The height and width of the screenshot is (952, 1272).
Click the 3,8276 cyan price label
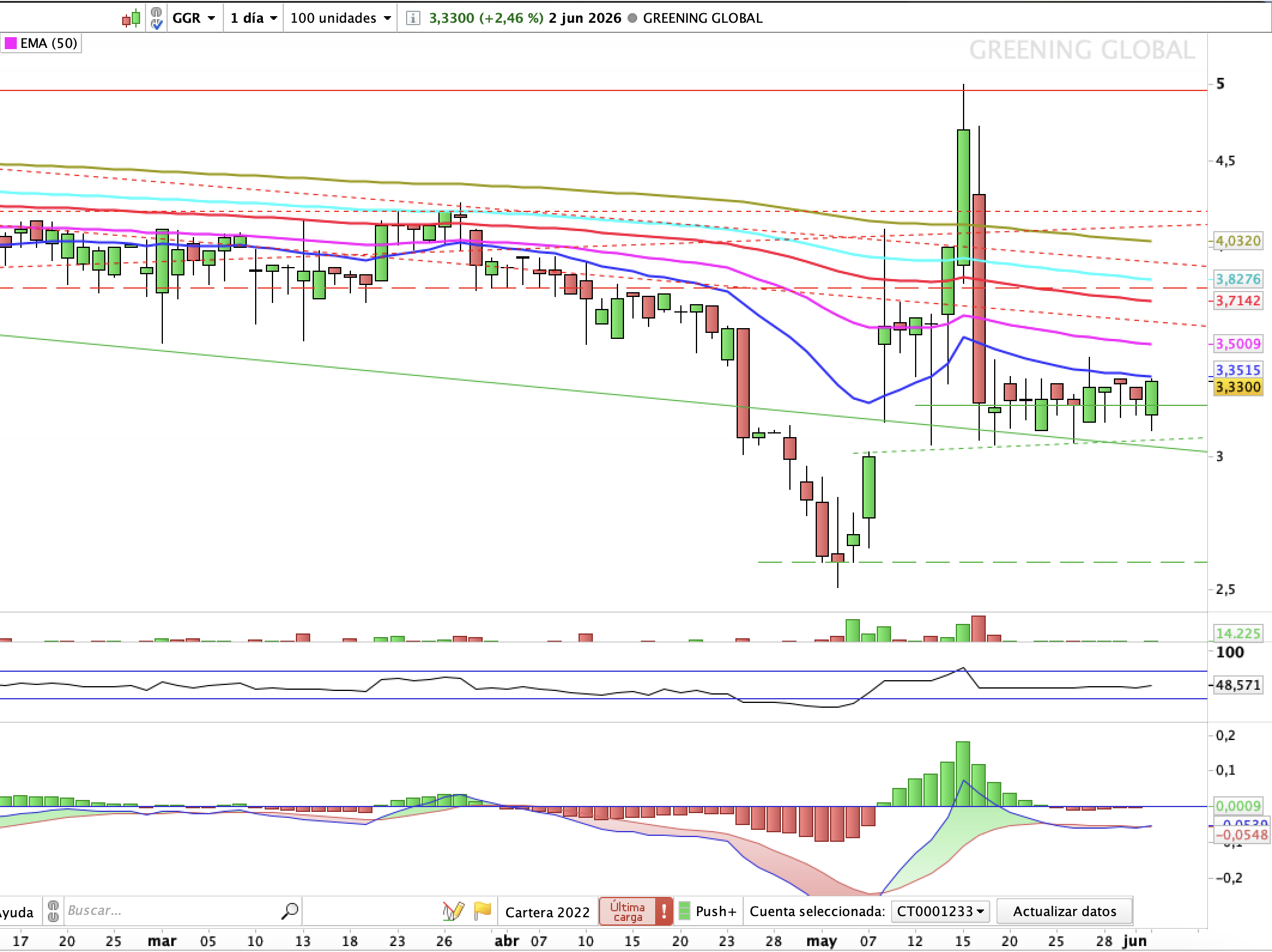(1238, 279)
